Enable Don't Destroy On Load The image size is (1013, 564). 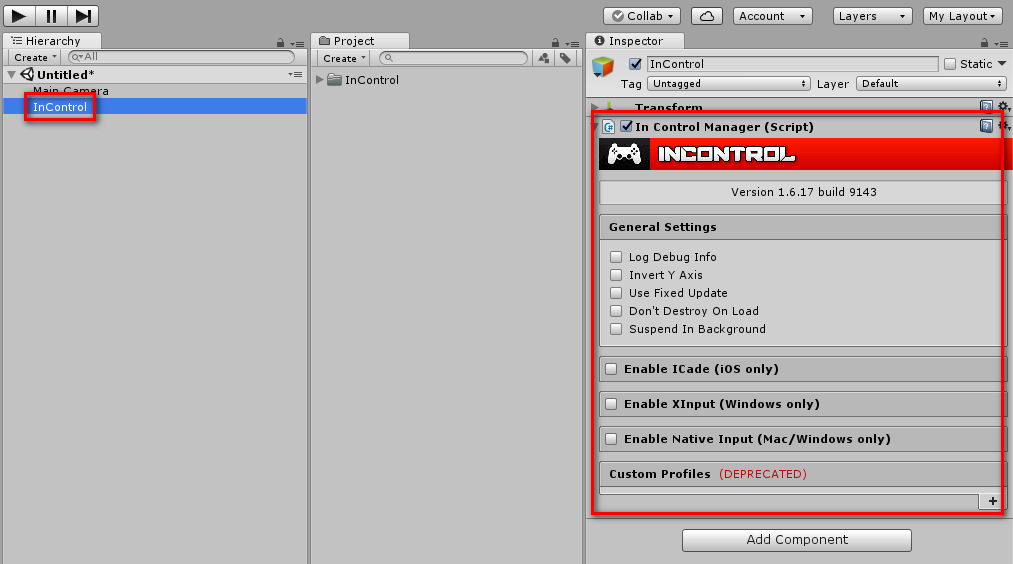click(616, 311)
